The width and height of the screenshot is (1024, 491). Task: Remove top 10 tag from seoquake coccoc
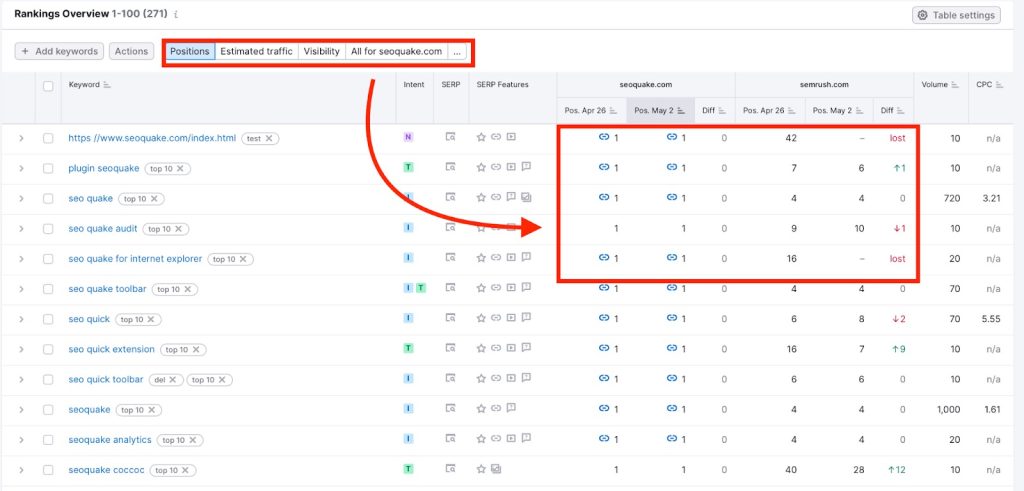point(185,470)
